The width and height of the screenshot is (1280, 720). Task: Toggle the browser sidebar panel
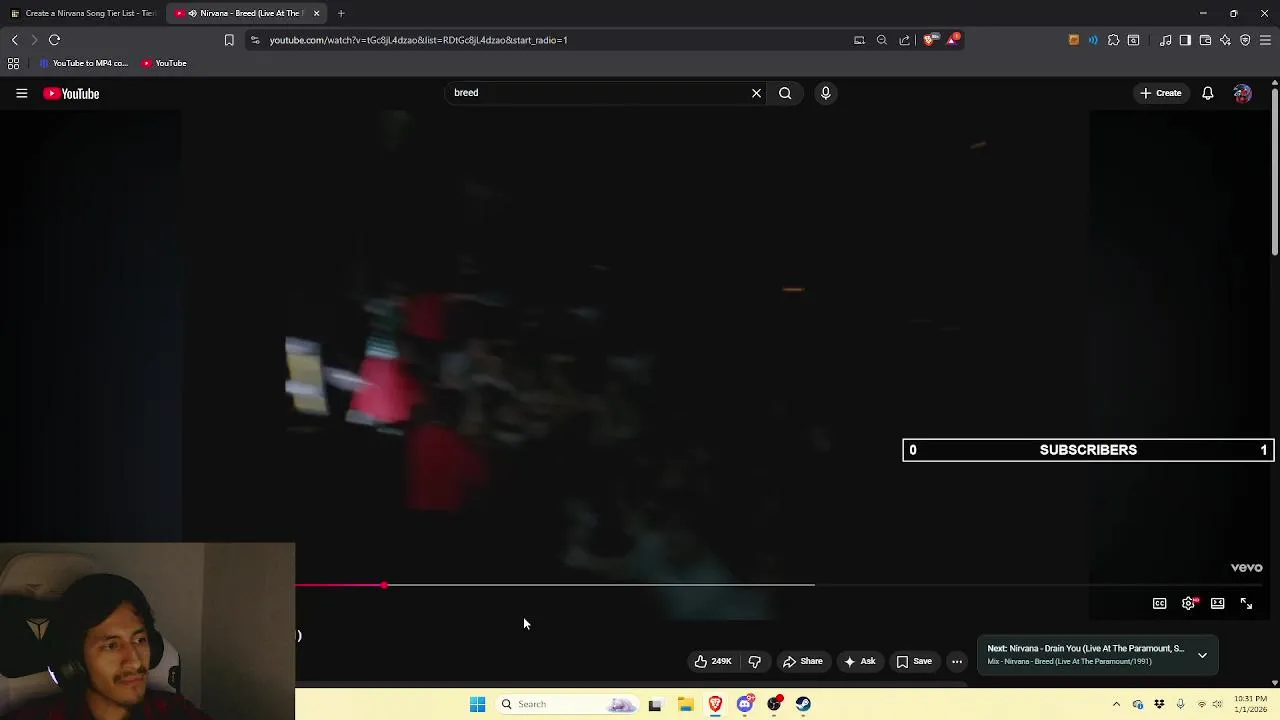[x=1185, y=40]
